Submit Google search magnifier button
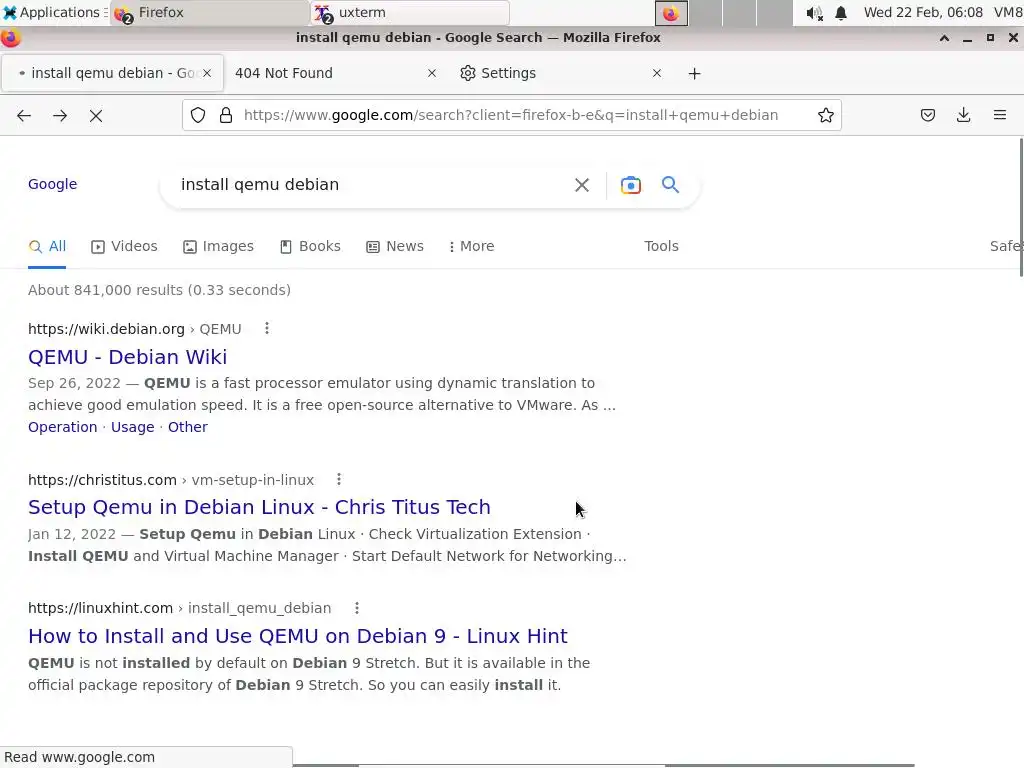Viewport: 1024px width, 768px height. (x=670, y=185)
